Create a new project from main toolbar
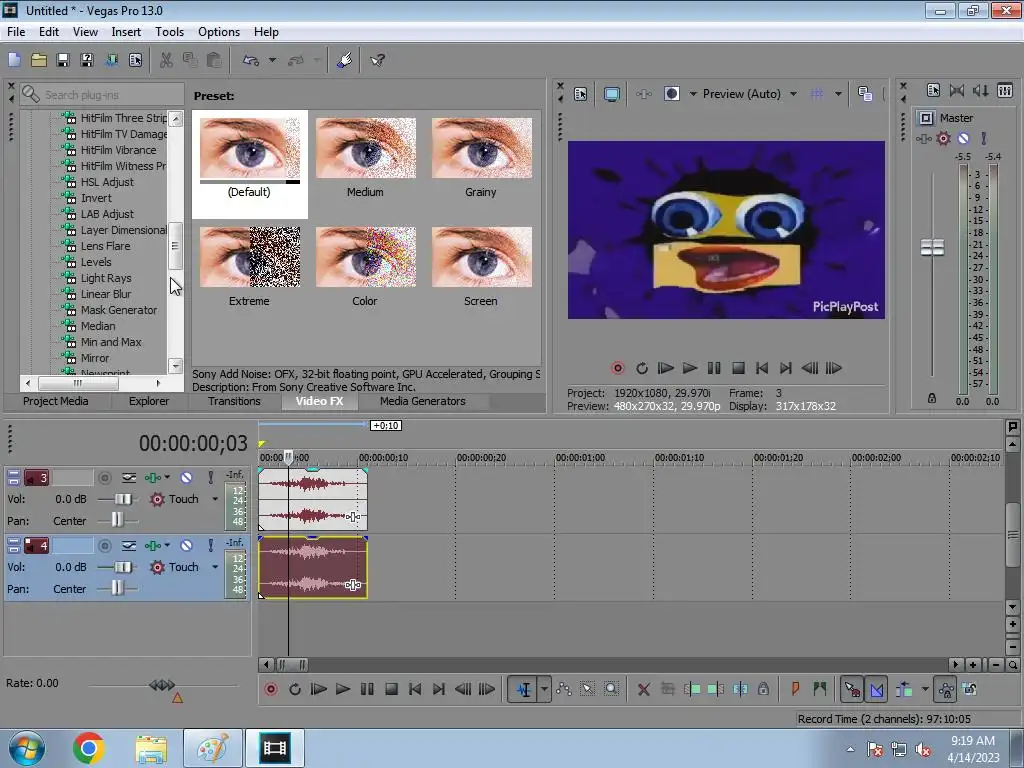This screenshot has height=768, width=1024. pyautogui.click(x=14, y=60)
